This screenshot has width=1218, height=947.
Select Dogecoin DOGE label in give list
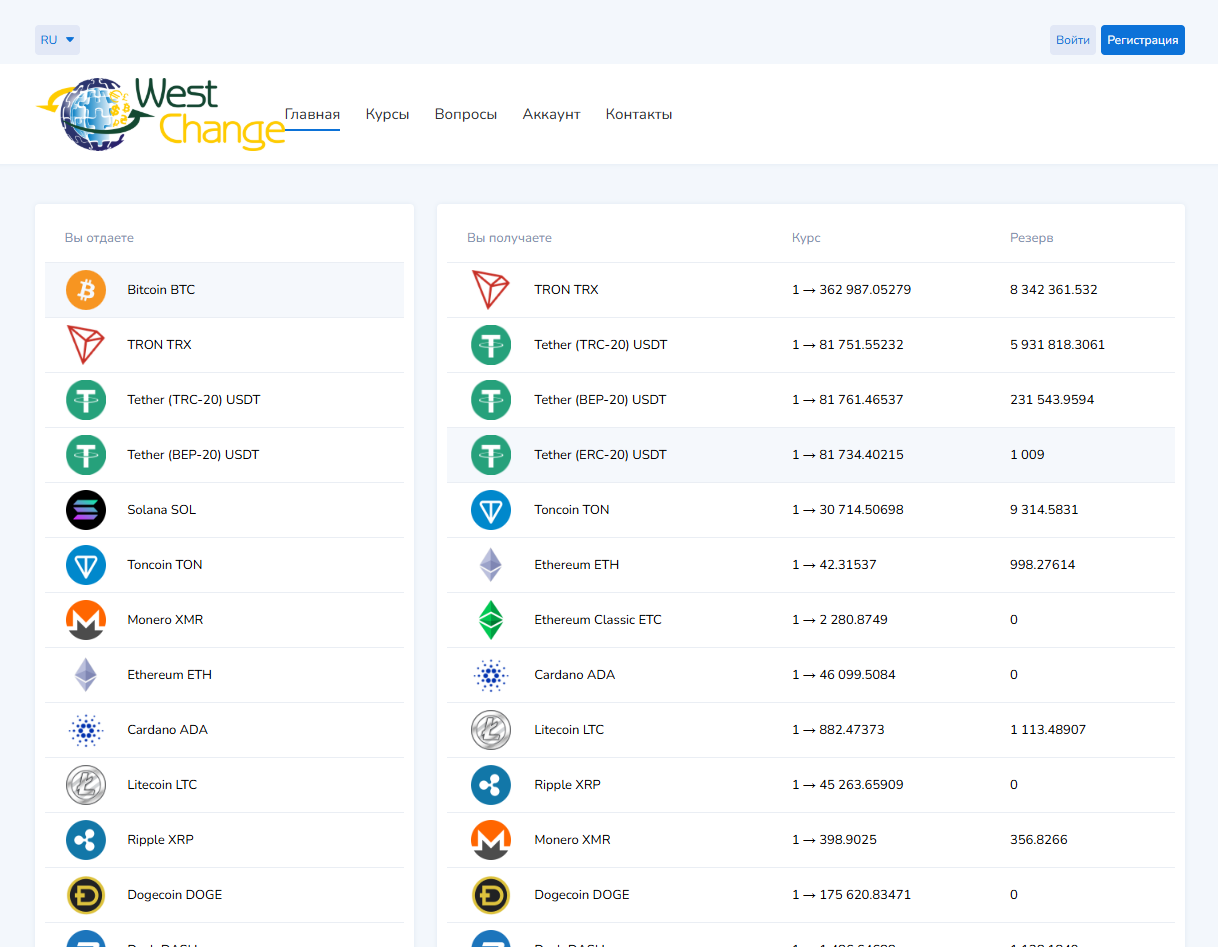coord(175,895)
